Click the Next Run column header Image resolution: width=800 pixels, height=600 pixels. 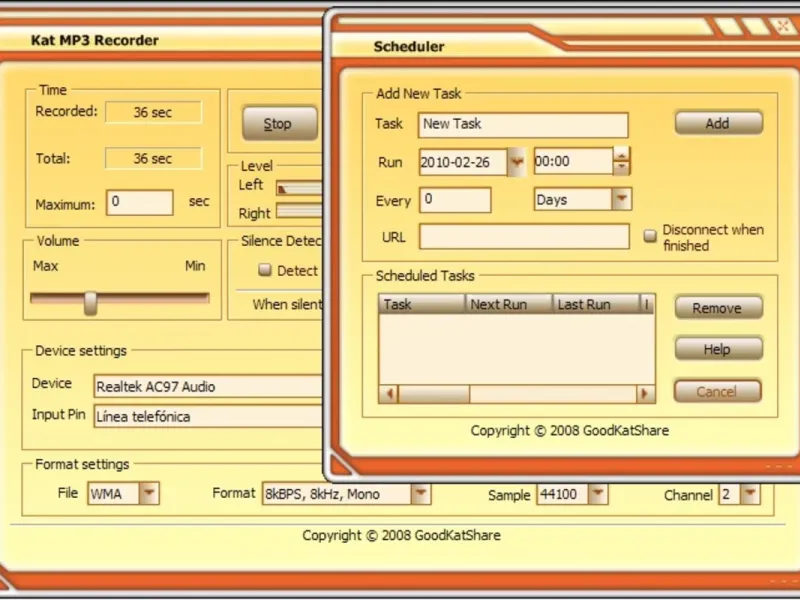tap(509, 304)
